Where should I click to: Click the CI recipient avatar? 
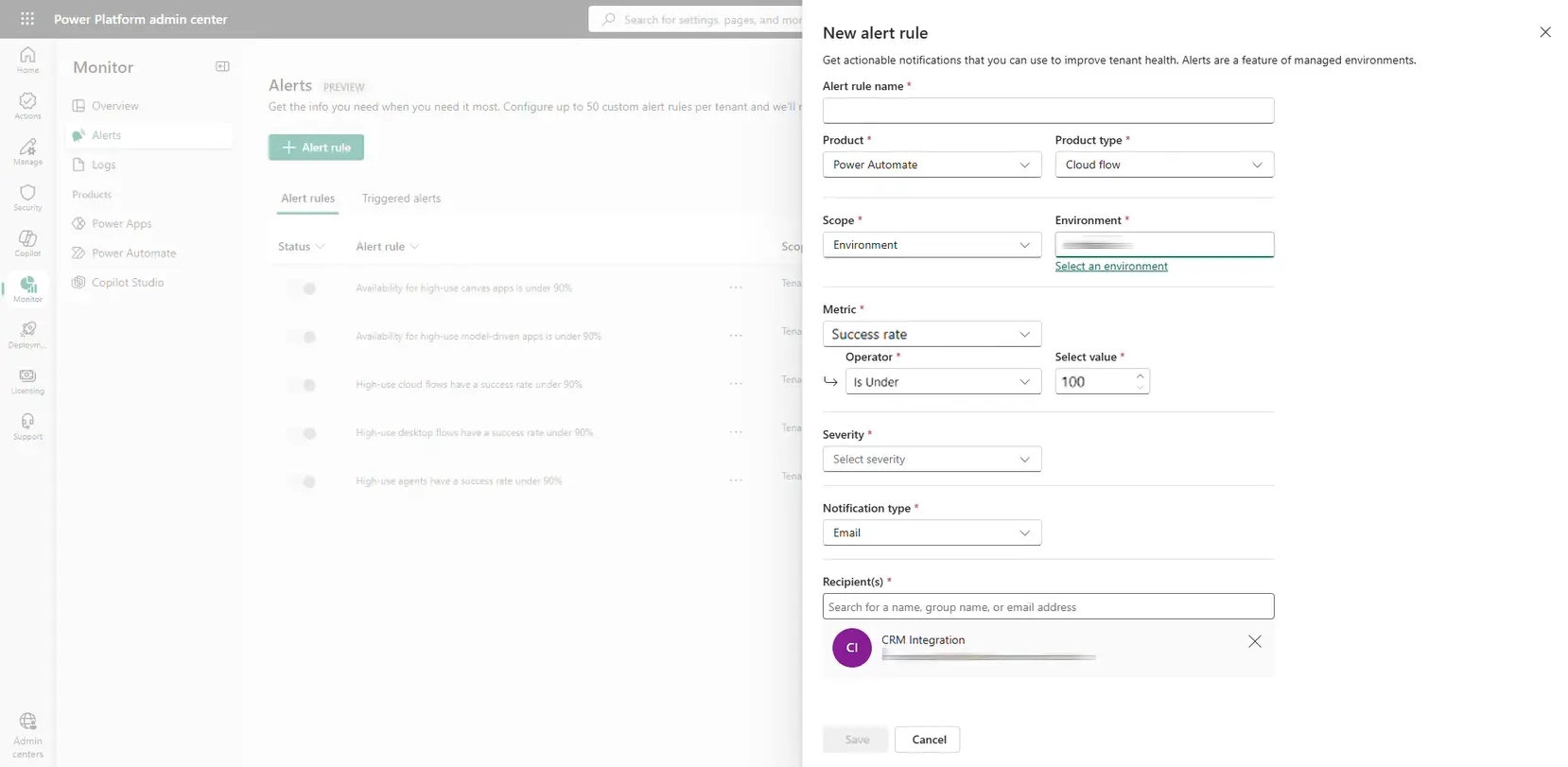tap(852, 648)
